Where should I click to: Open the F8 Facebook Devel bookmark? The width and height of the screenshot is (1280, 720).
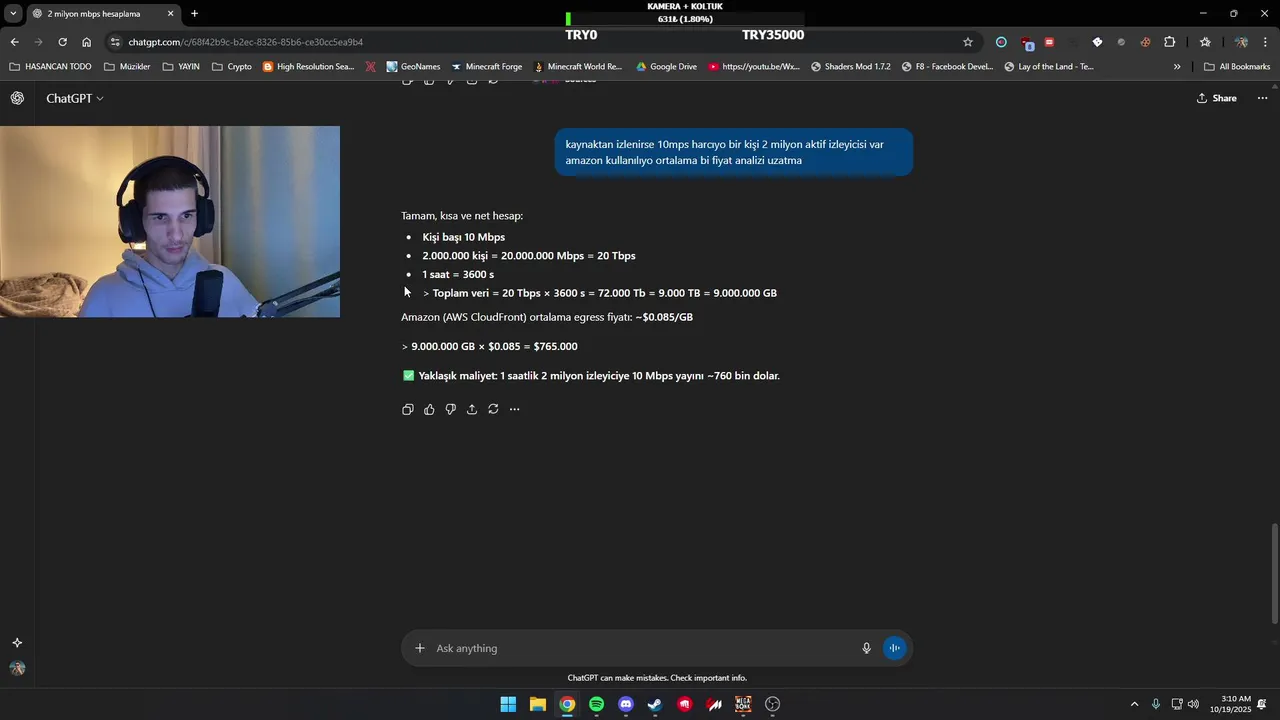(947, 67)
